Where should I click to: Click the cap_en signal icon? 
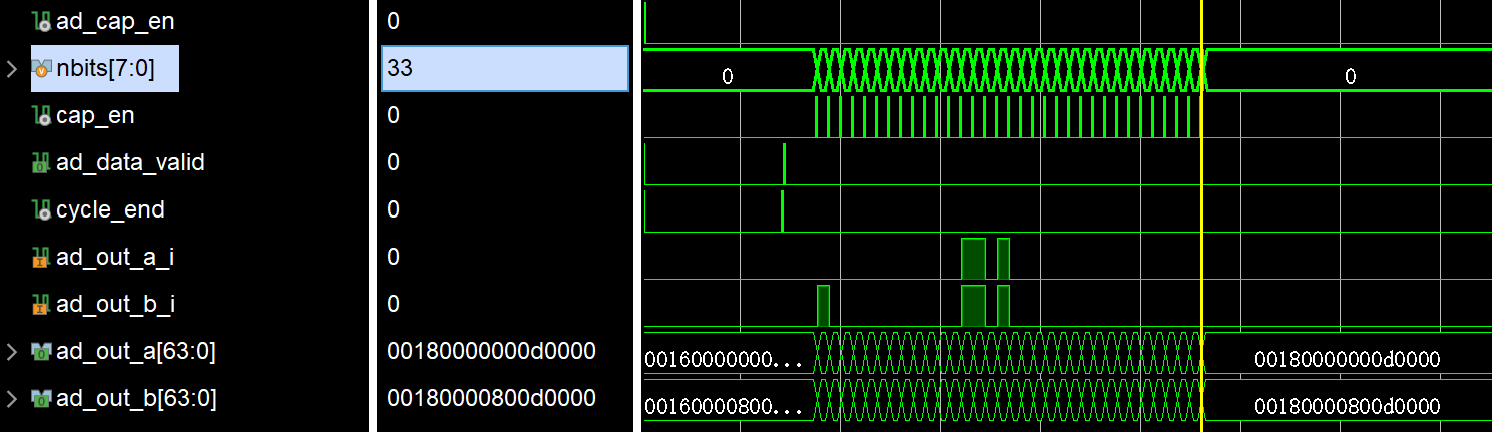[42, 116]
